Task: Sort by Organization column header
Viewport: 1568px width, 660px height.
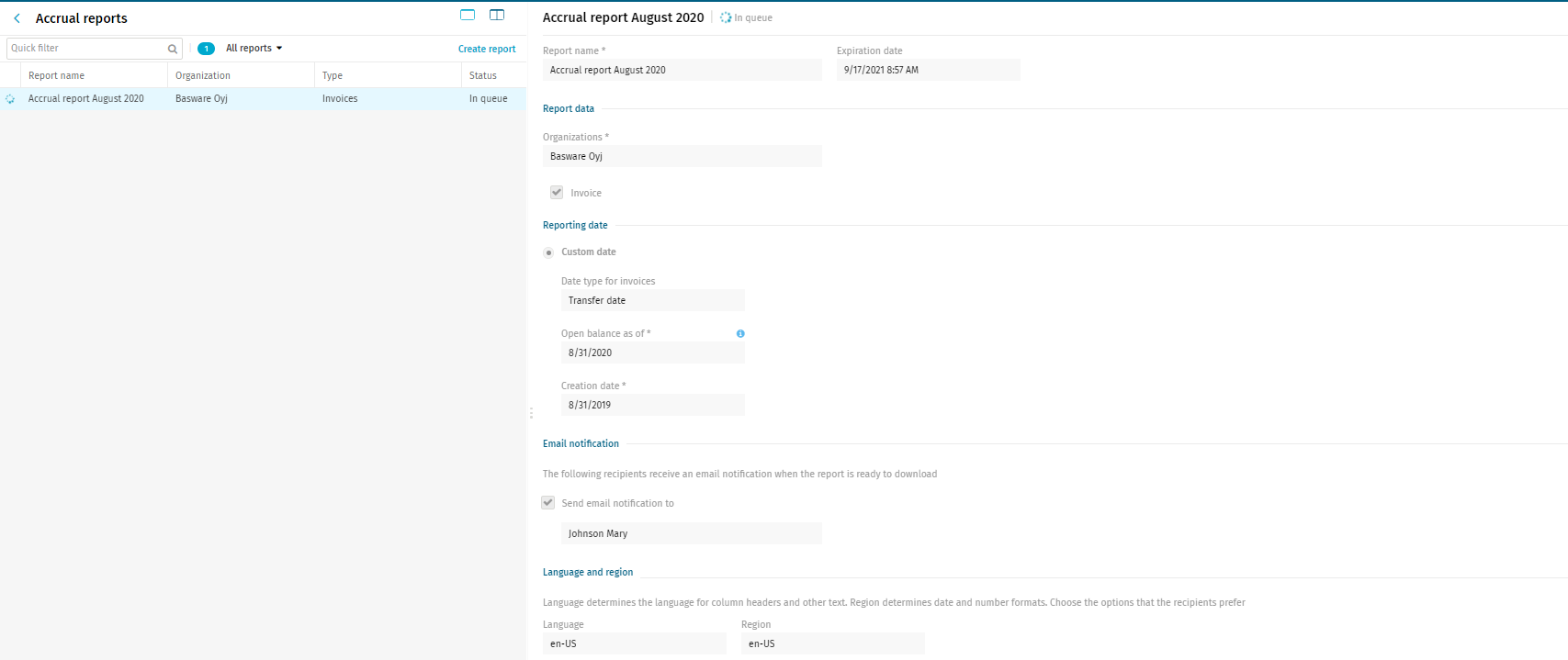Action: 203,76
